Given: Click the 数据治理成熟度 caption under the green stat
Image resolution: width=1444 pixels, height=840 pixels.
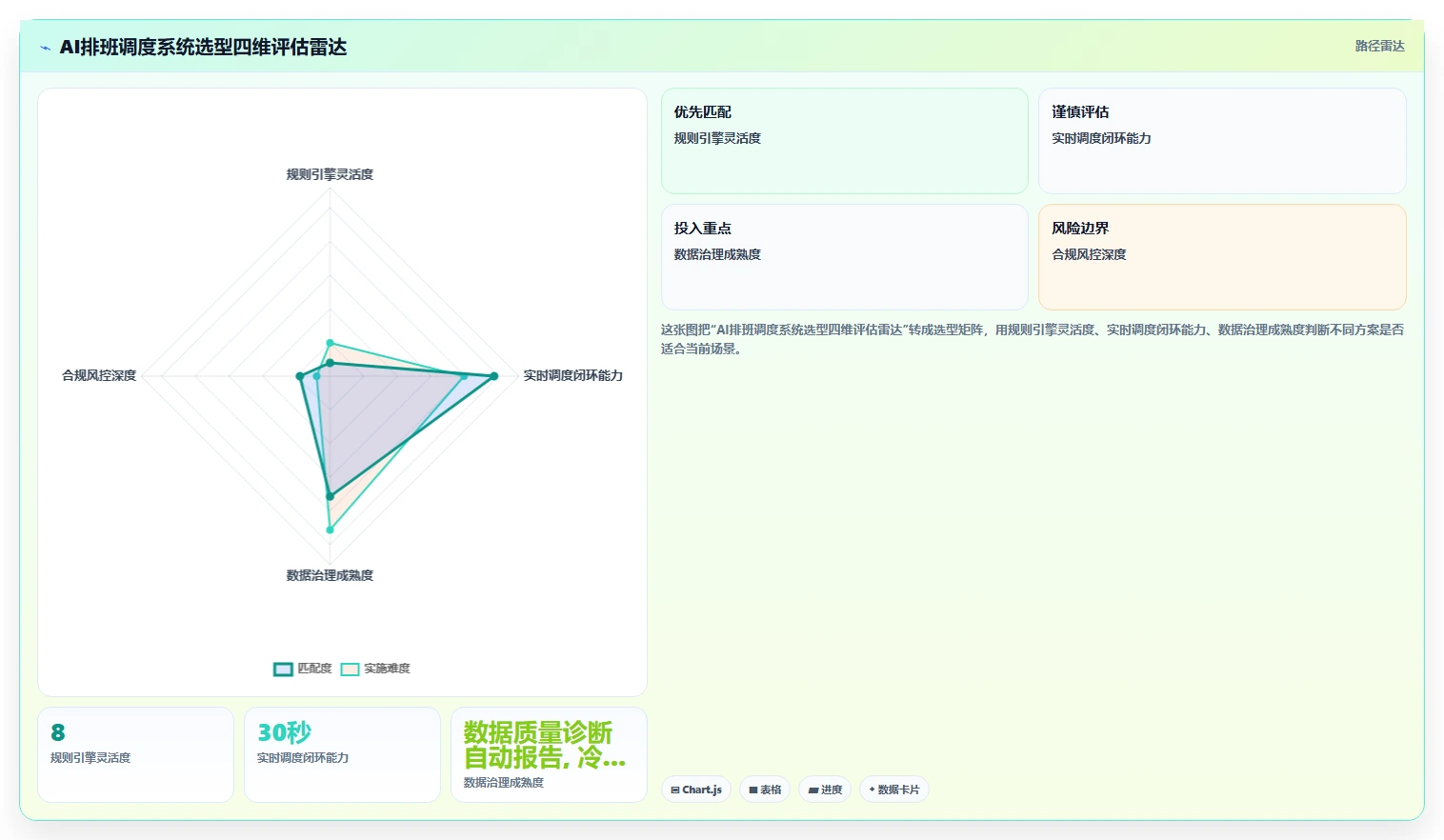Looking at the screenshot, I should tap(504, 783).
